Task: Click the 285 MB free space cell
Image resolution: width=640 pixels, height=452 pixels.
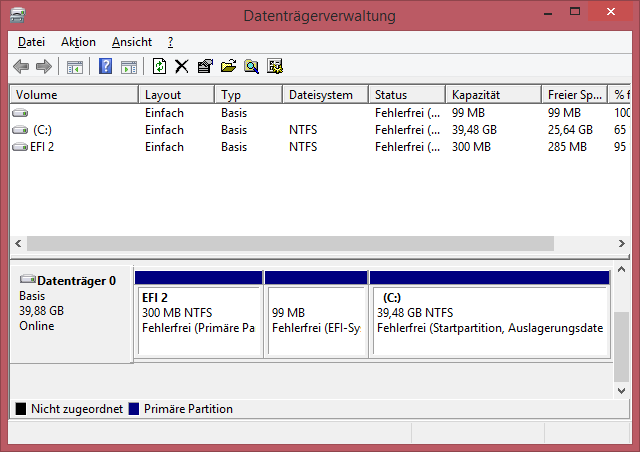Action: point(567,147)
